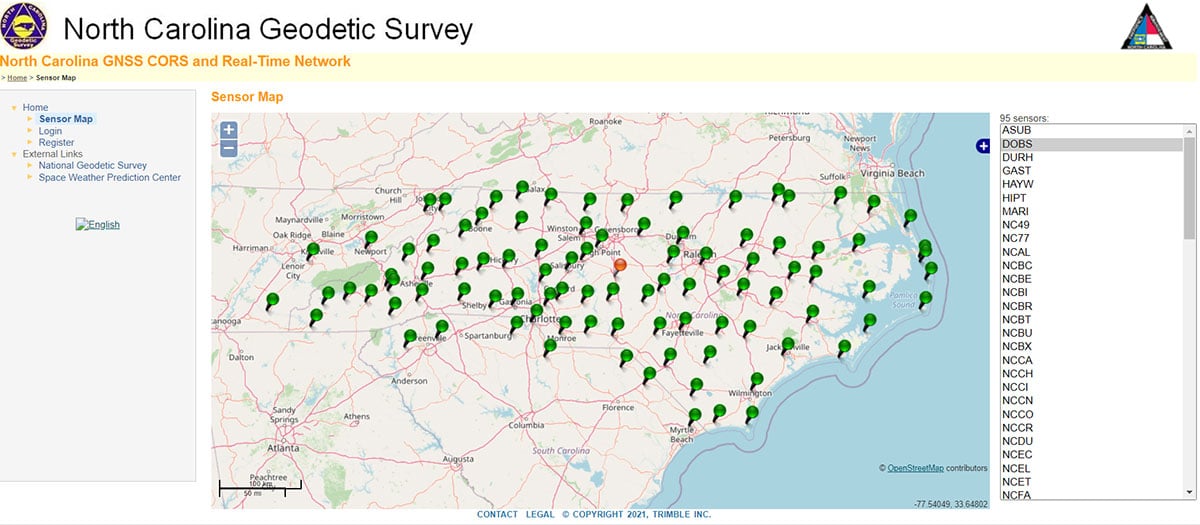Click the NC Geodetic Survey round logo
Image resolution: width=1200 pixels, height=525 pixels.
(x=25, y=26)
